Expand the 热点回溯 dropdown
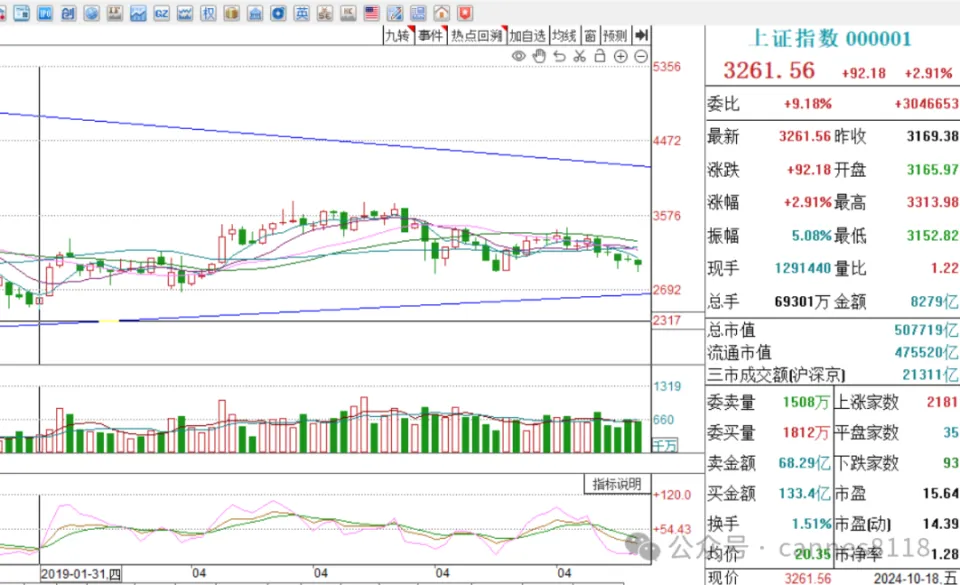Screen dimensions: 960x585 coord(476,35)
